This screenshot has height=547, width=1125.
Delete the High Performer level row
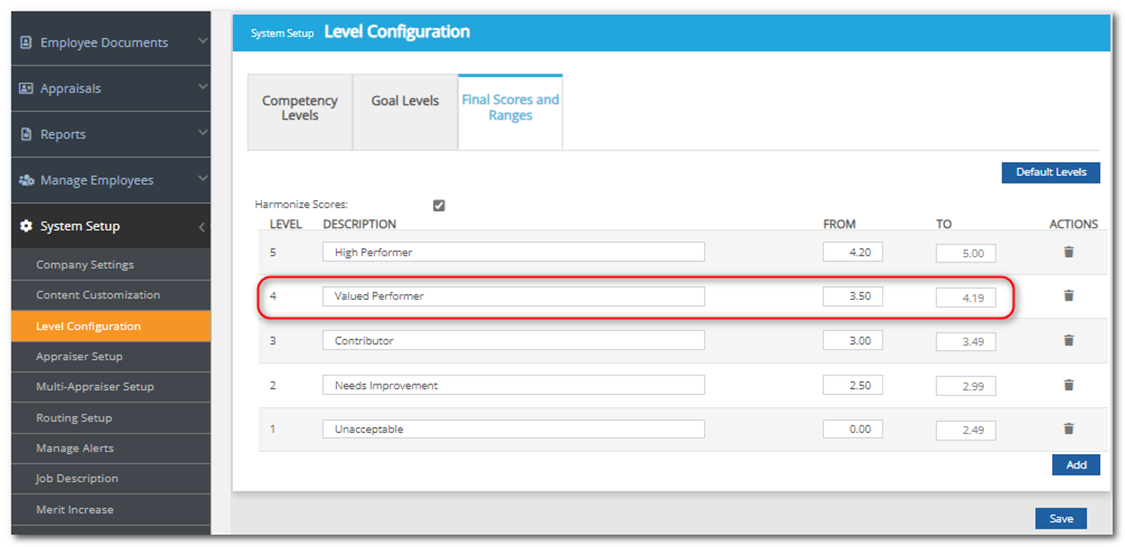(x=1068, y=252)
